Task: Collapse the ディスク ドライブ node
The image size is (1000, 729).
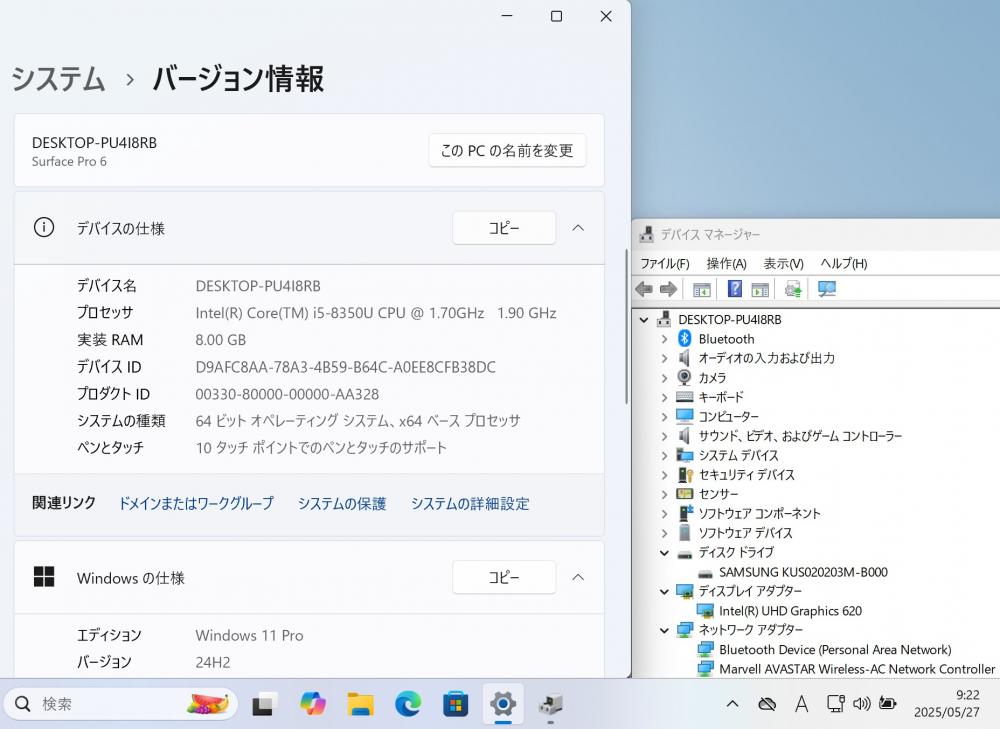Action: [665, 553]
